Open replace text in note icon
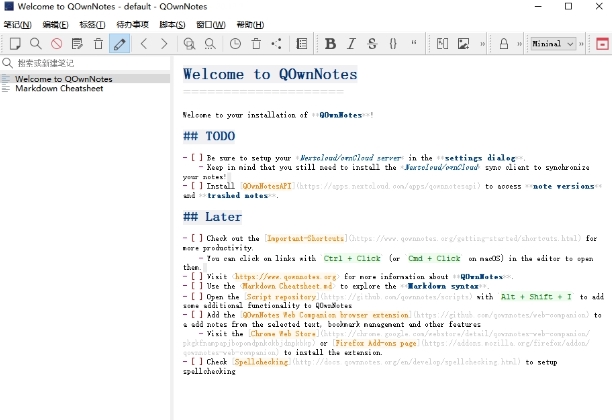Image resolution: width=612 pixels, height=420 pixels. click(210, 43)
